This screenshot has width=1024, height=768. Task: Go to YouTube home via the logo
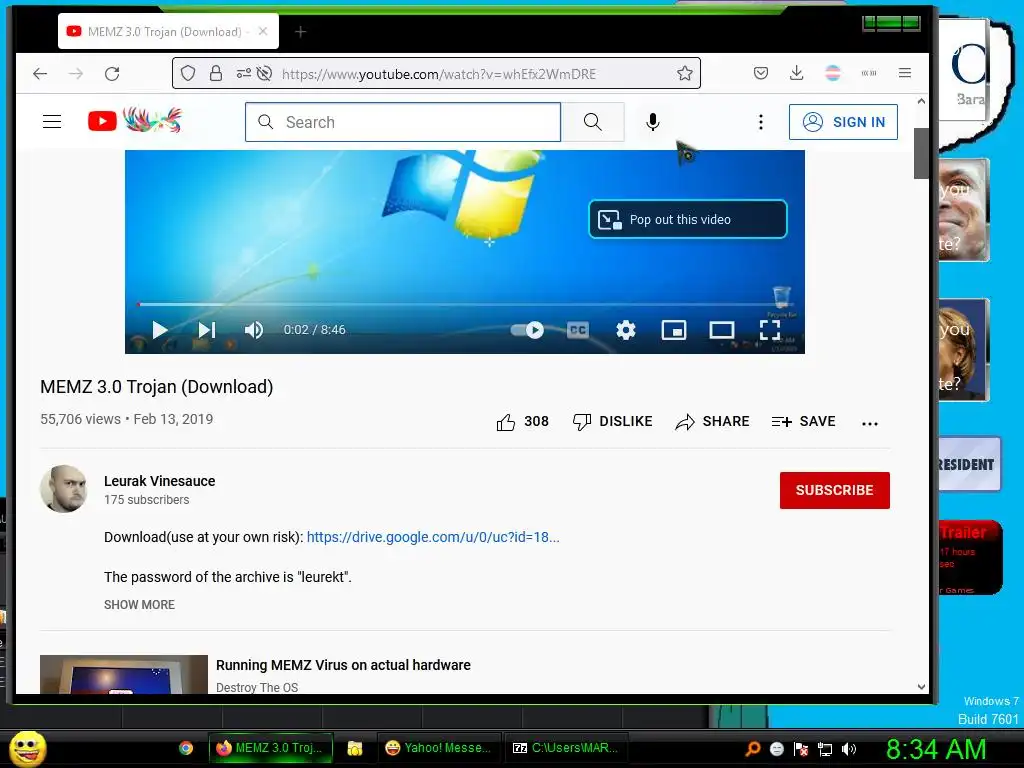coord(135,121)
